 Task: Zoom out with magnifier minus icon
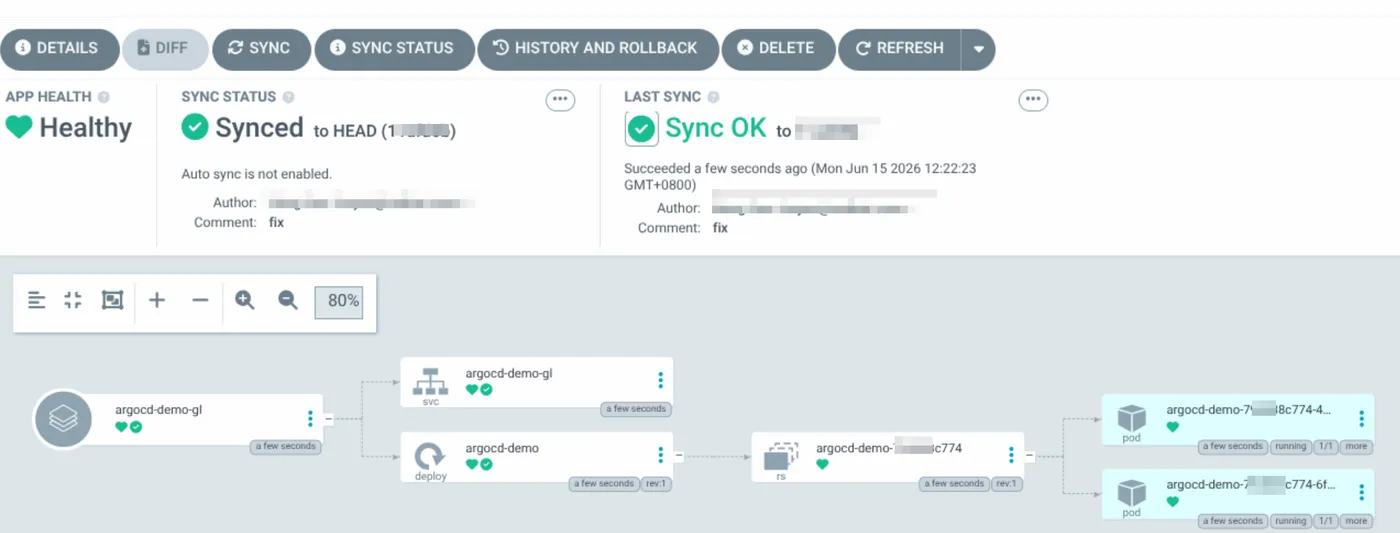coord(288,300)
